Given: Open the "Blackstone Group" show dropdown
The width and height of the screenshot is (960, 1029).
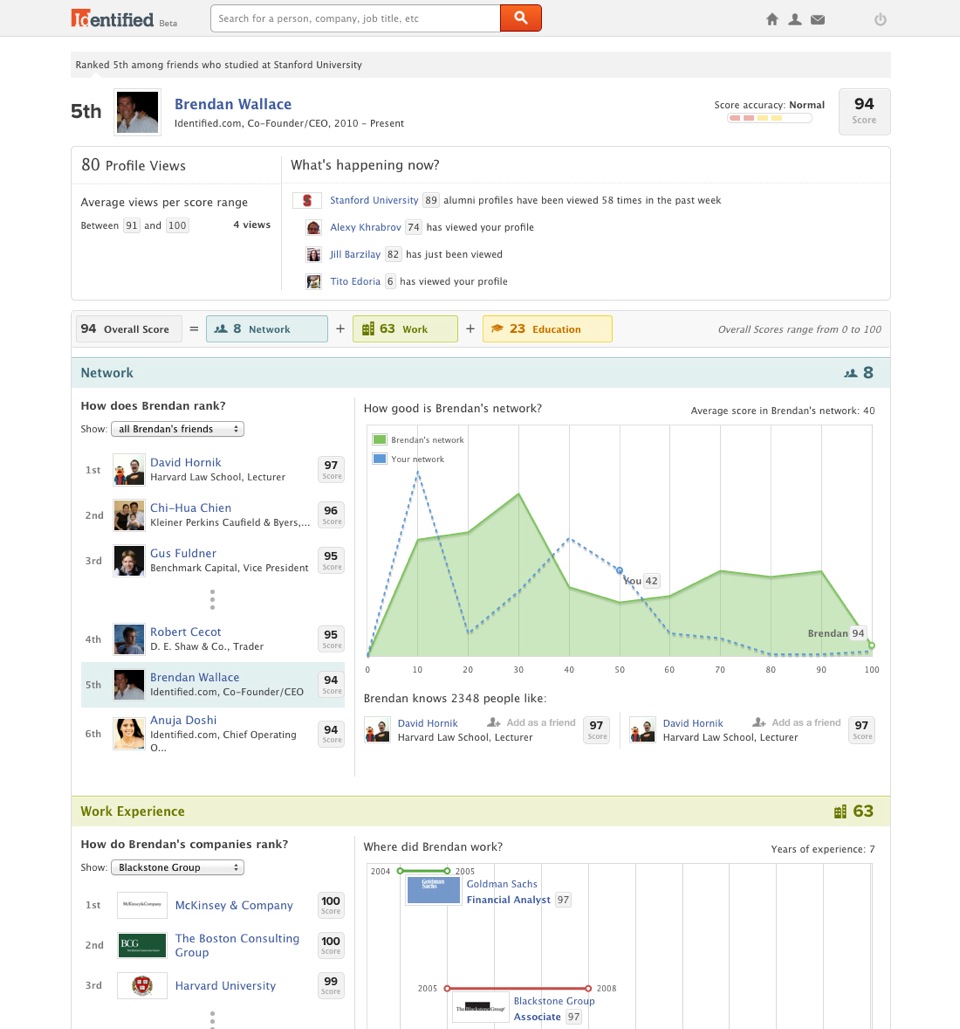Looking at the screenshot, I should [178, 867].
